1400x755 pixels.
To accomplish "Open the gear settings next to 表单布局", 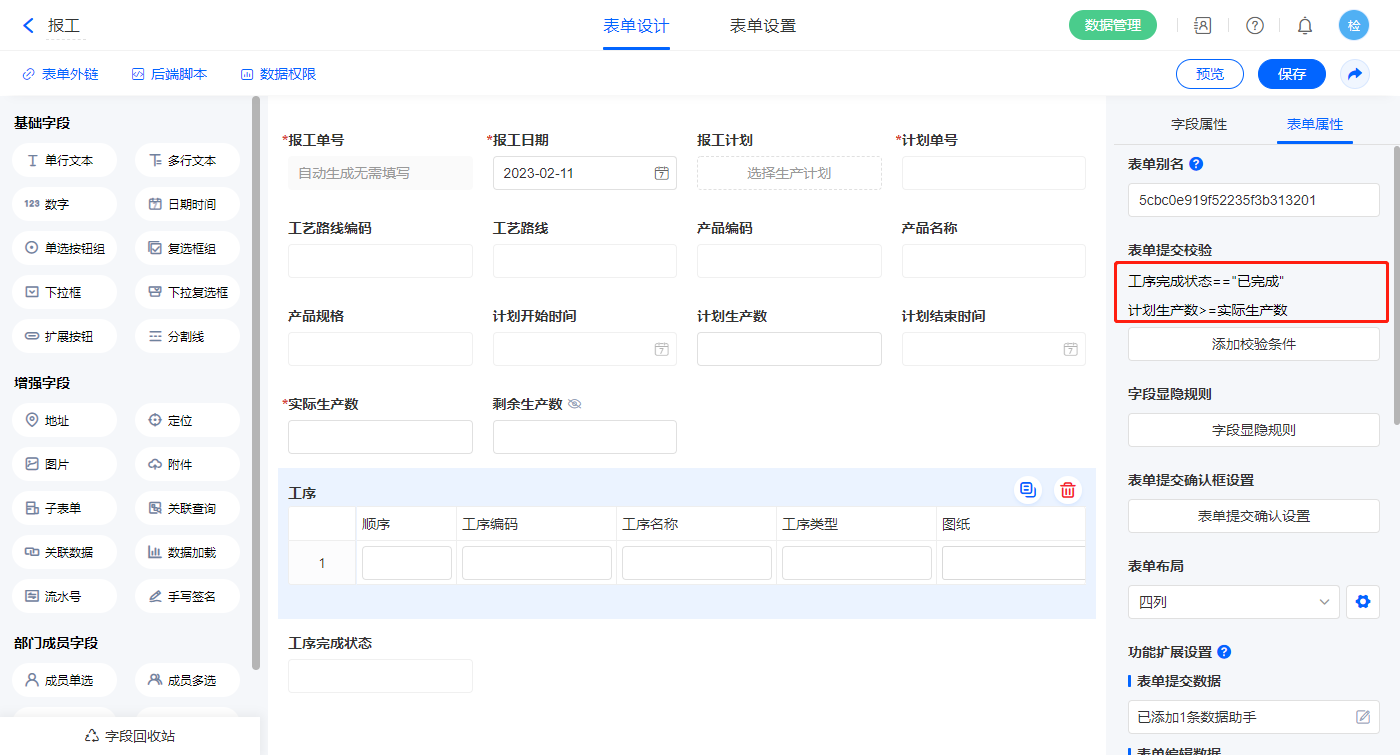I will 1361,602.
